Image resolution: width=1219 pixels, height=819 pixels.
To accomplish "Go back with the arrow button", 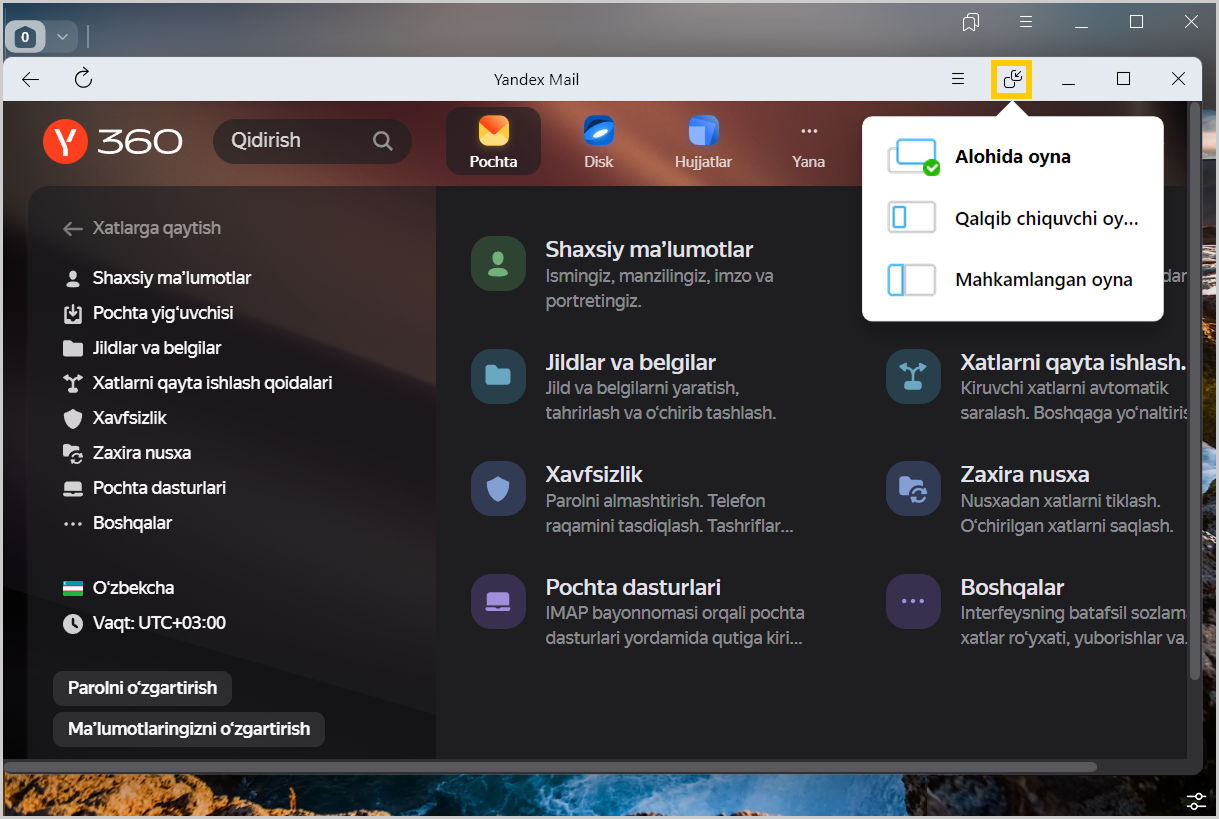I will [31, 79].
